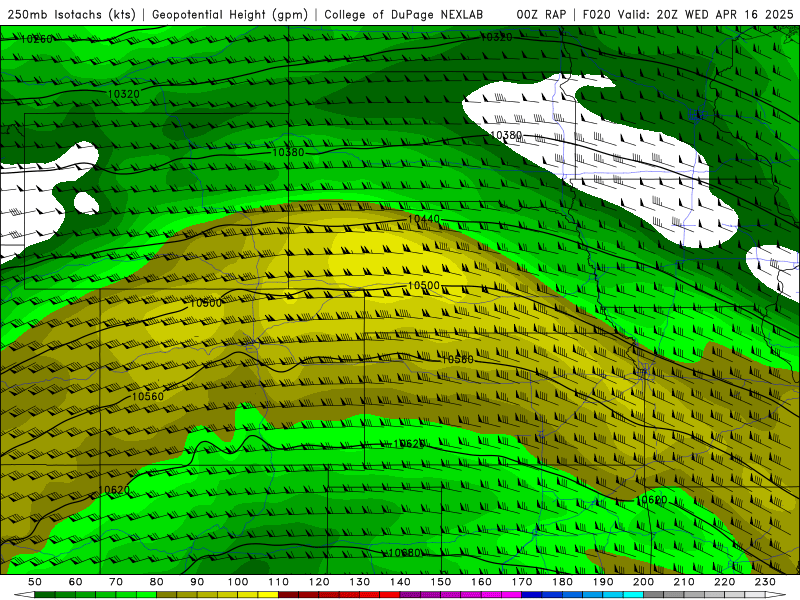Click the 10680 height contour label
The width and height of the screenshot is (800, 600).
404,553
